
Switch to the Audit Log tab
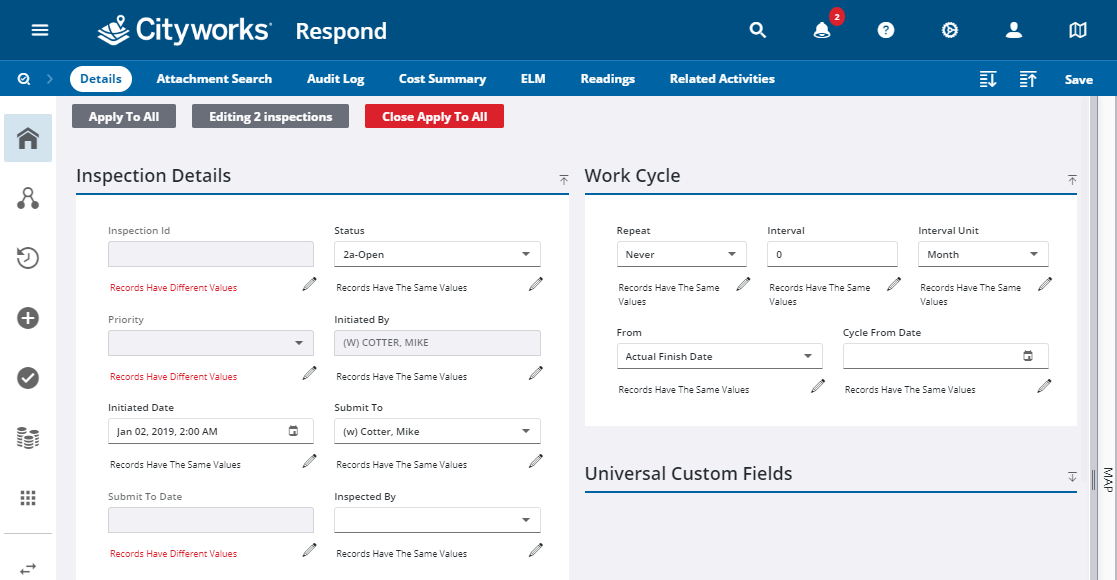pyautogui.click(x=335, y=79)
